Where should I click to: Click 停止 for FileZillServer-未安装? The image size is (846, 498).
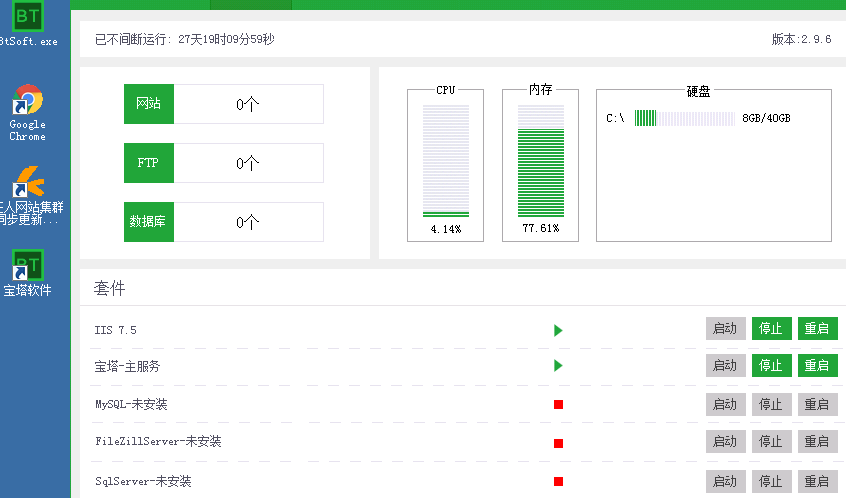coord(772,441)
